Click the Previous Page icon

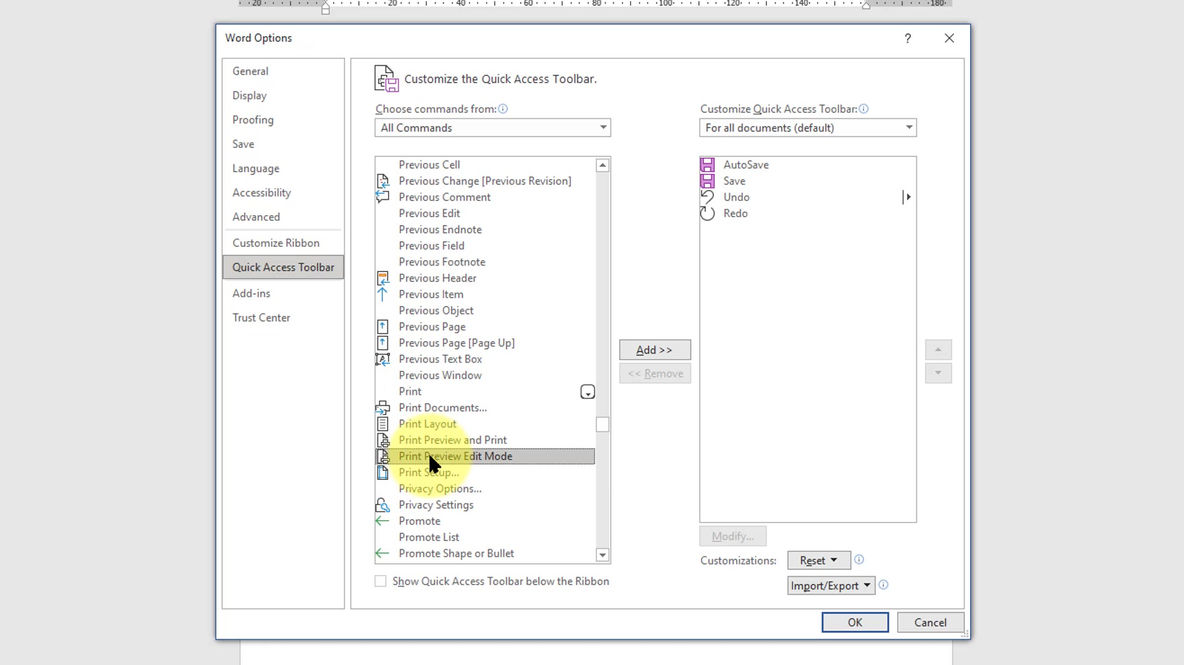383,327
